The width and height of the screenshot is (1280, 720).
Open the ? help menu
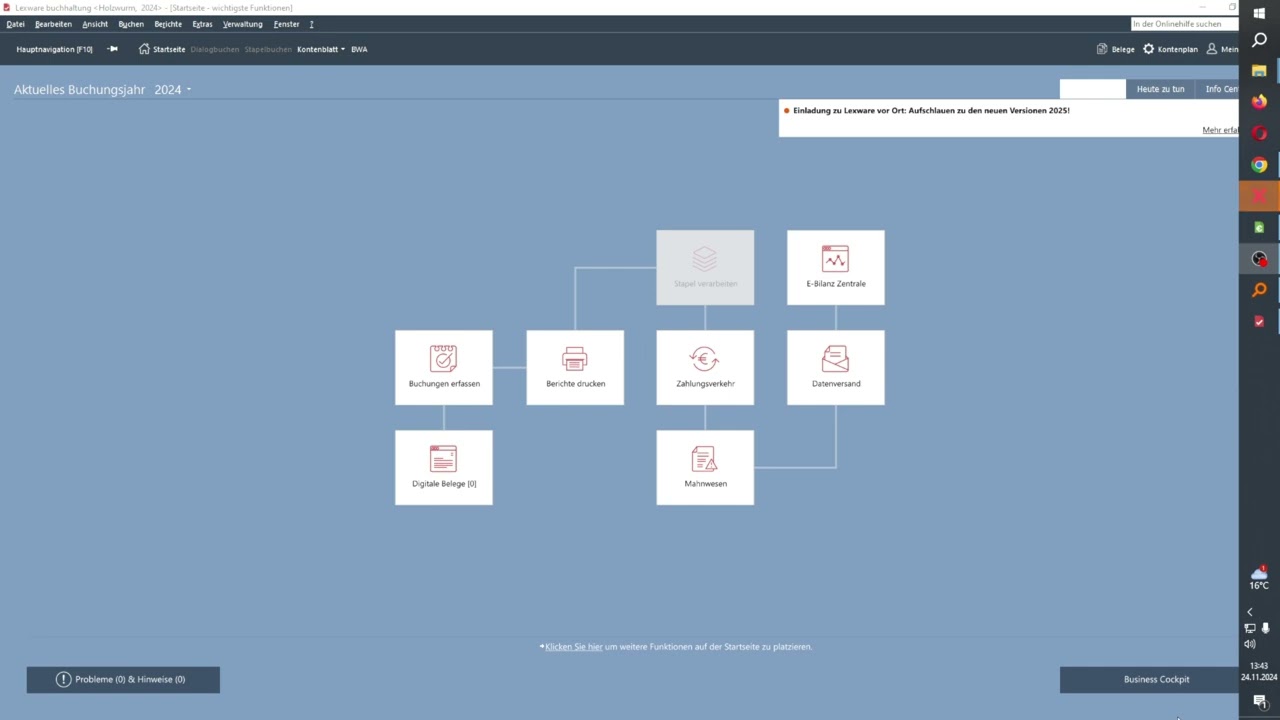[x=311, y=24]
